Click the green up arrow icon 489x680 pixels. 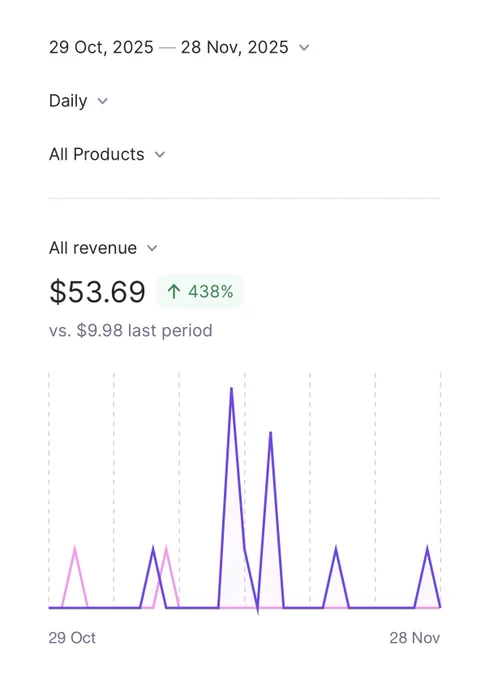click(174, 291)
